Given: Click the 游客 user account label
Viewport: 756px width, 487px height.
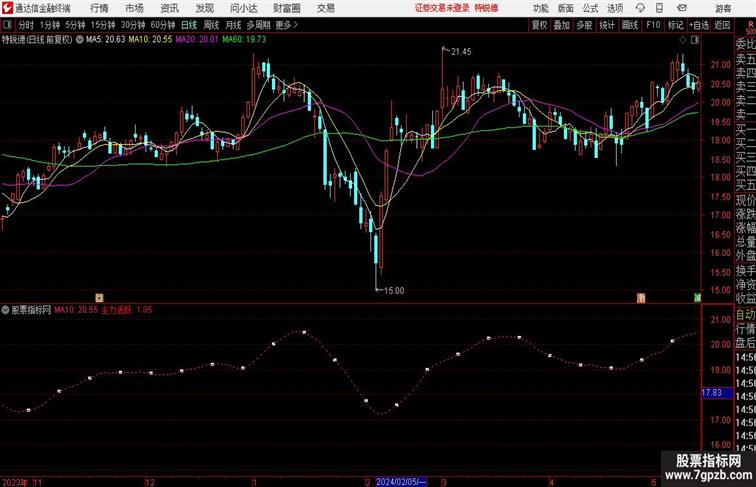Looking at the screenshot, I should click(x=723, y=9).
